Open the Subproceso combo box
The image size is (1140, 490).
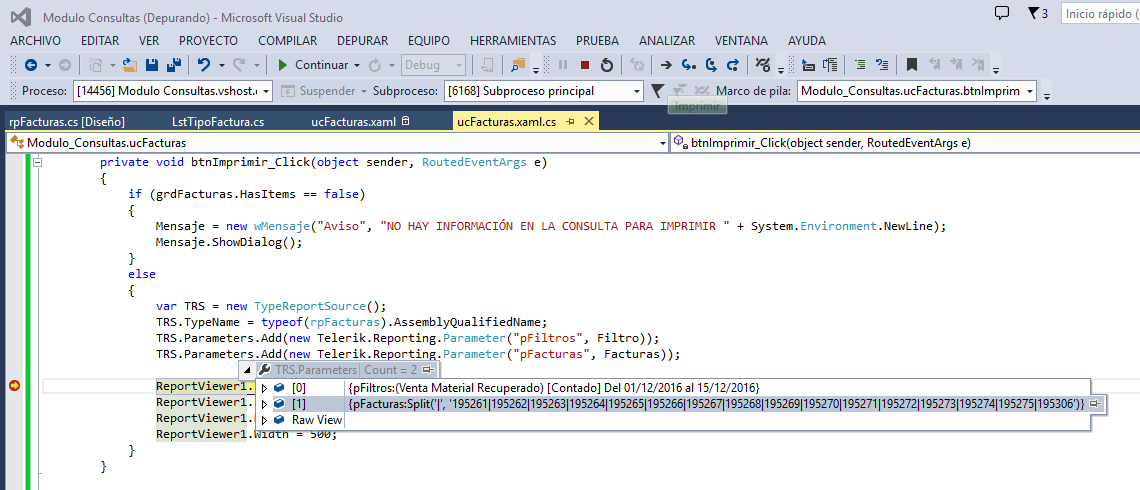point(545,91)
